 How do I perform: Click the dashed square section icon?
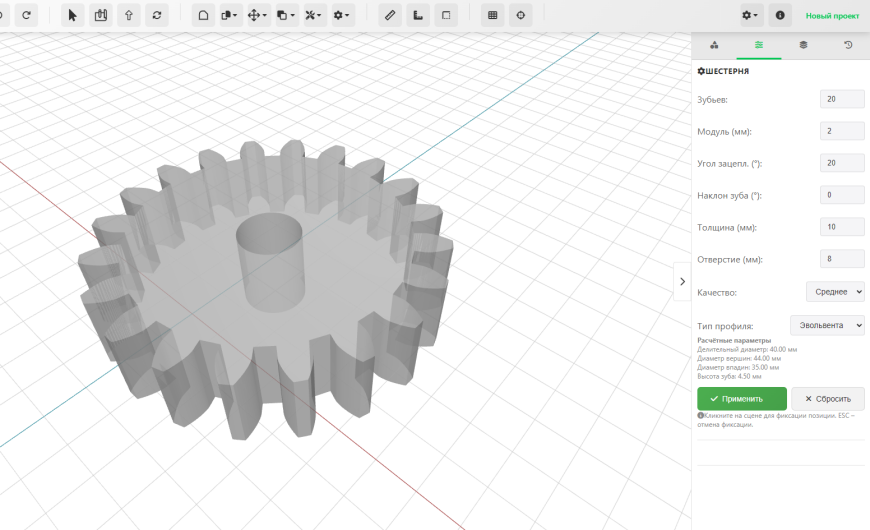(446, 16)
